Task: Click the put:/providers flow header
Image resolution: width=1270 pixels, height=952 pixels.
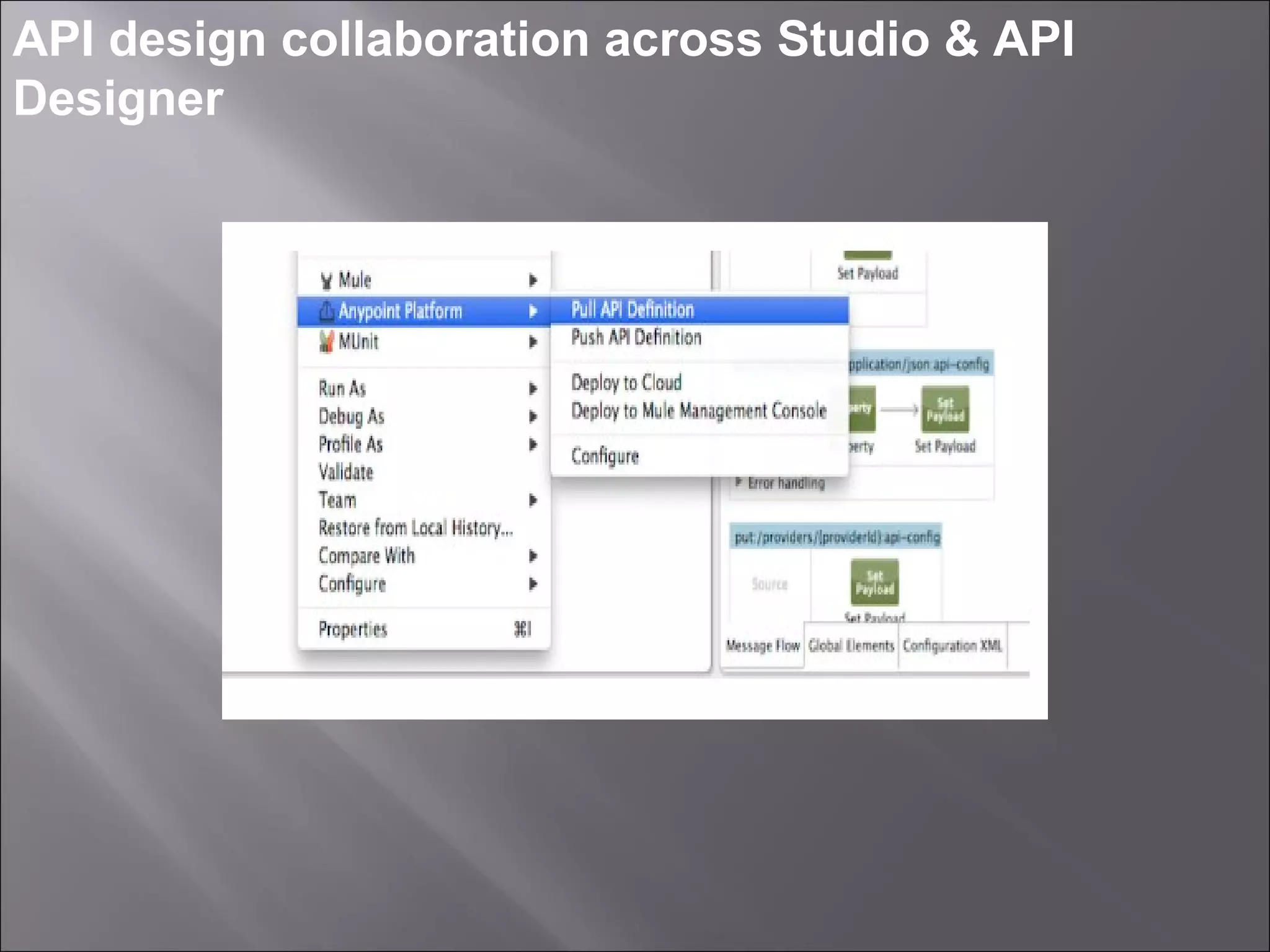Action: tap(836, 537)
